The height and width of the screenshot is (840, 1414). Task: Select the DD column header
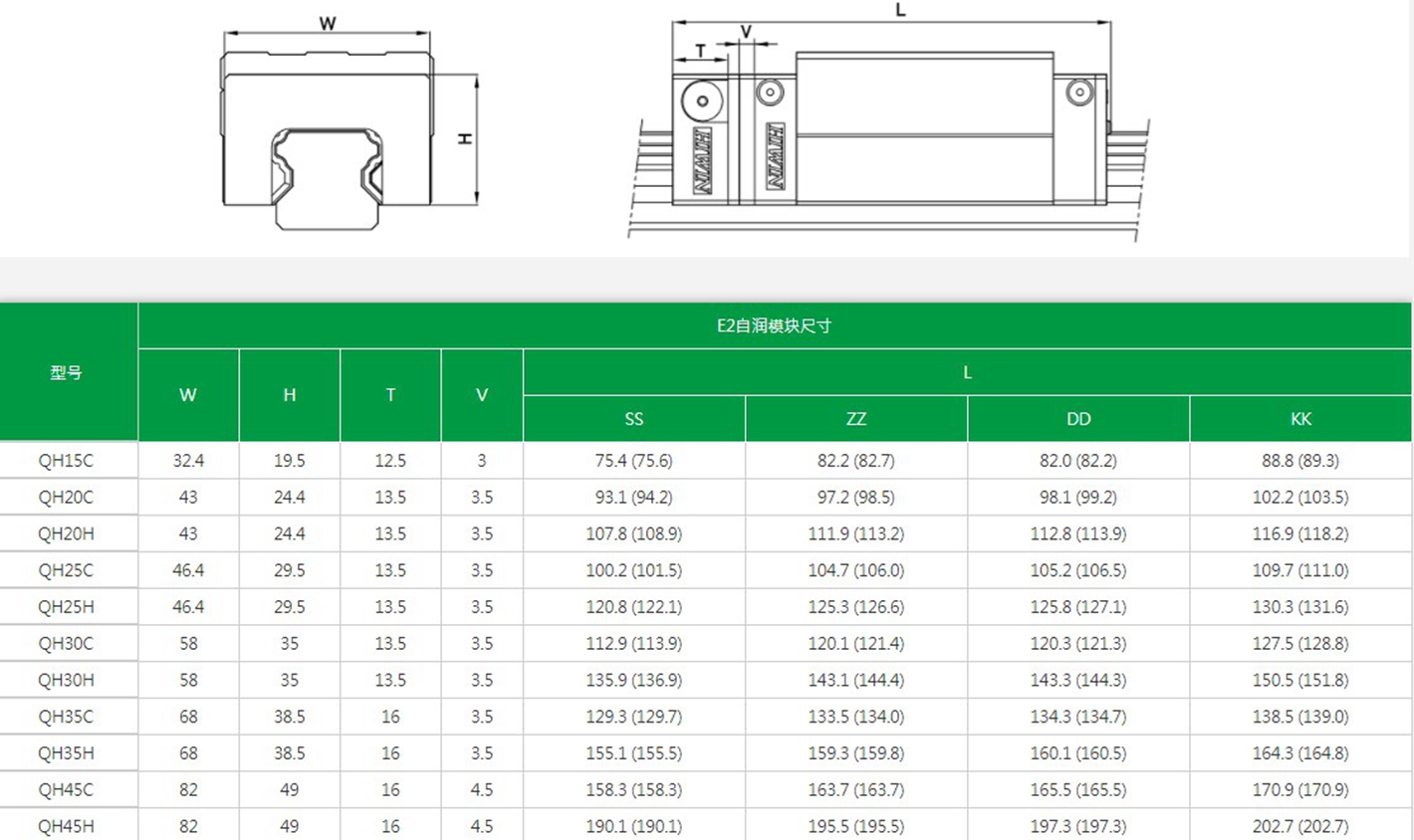(x=1078, y=419)
